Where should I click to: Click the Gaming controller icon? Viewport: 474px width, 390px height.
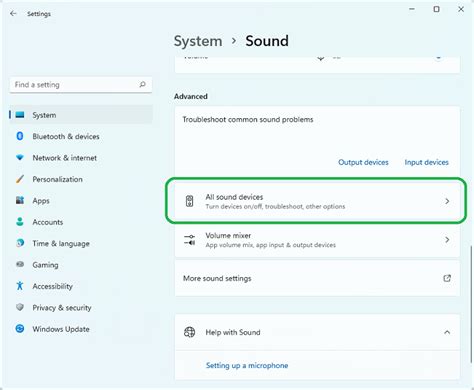20,264
